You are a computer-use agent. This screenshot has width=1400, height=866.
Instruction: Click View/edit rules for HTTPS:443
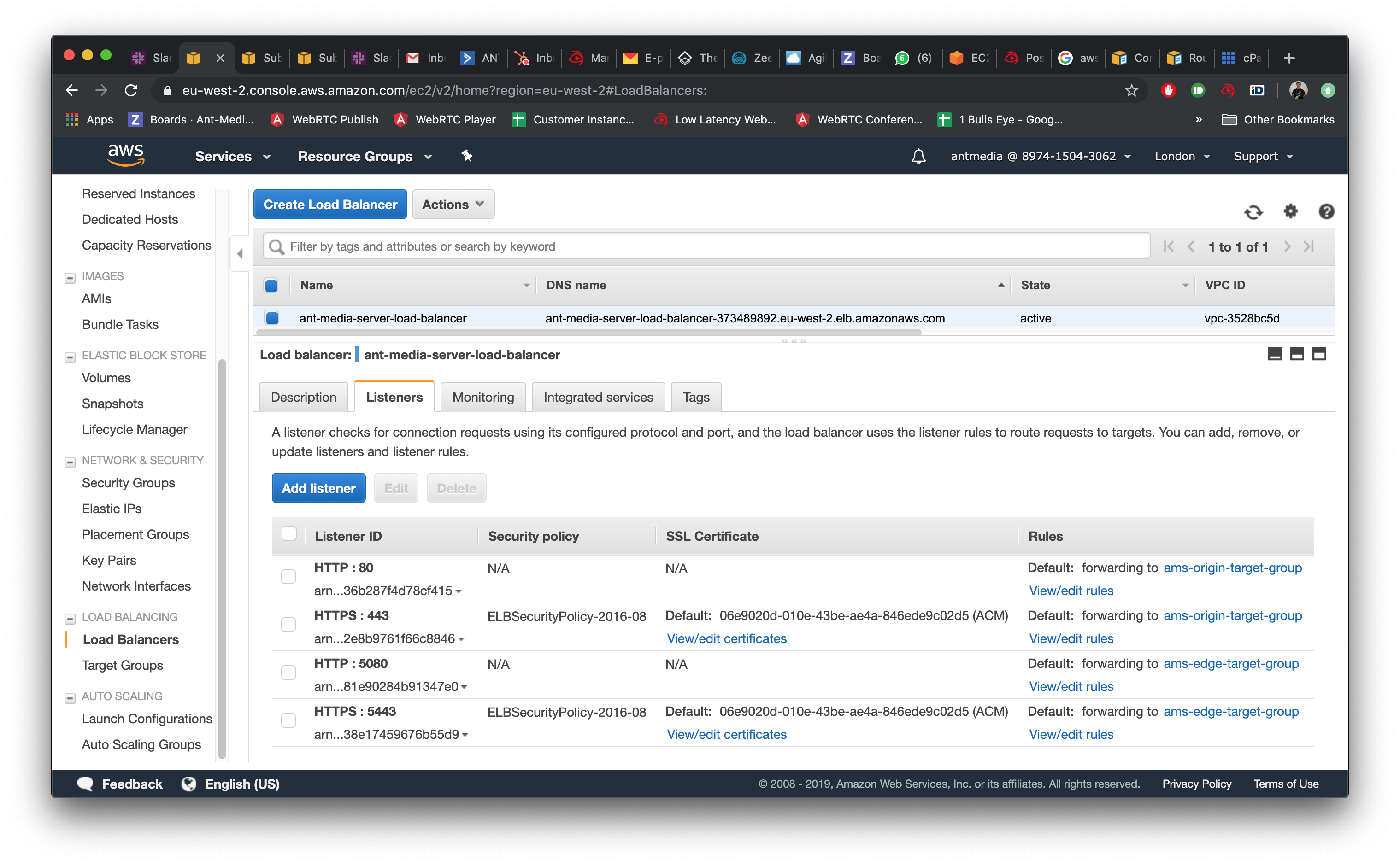point(1071,638)
